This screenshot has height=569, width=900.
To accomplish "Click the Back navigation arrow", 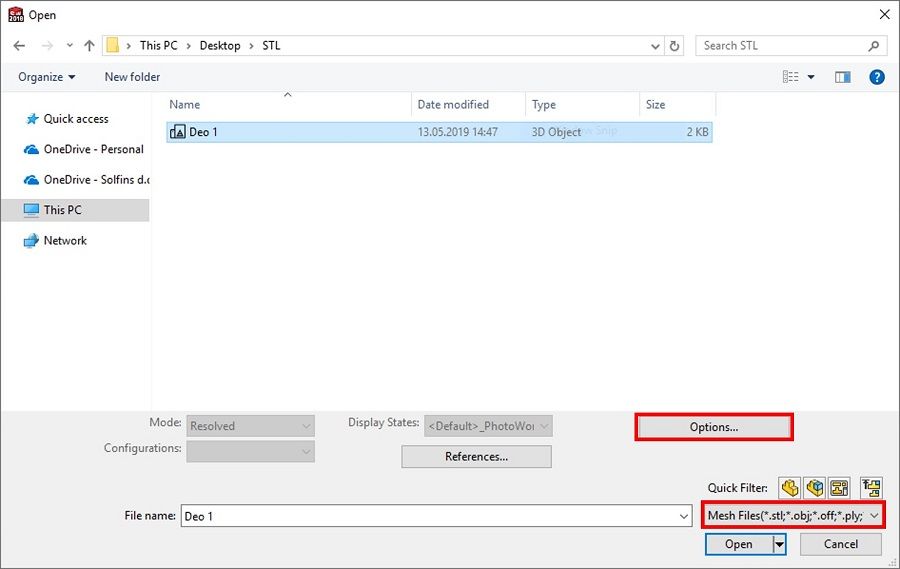I will click(x=19, y=46).
